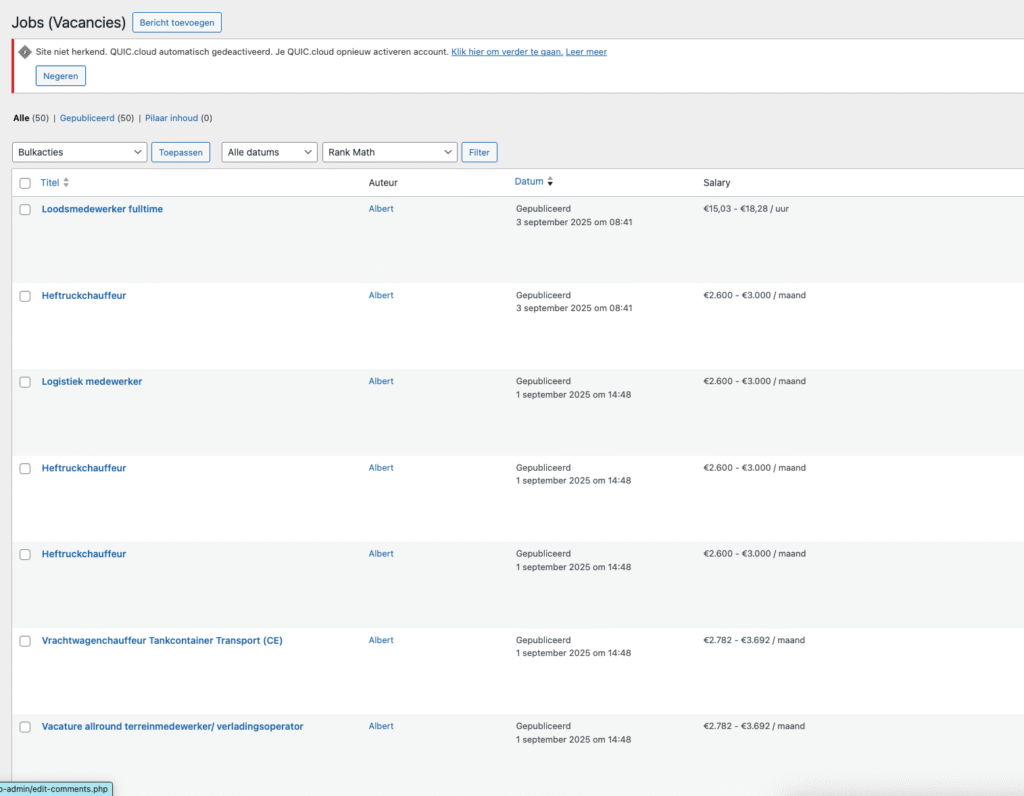Open the Leer meer link
Screen dimensions: 1024x796
tap(586, 52)
